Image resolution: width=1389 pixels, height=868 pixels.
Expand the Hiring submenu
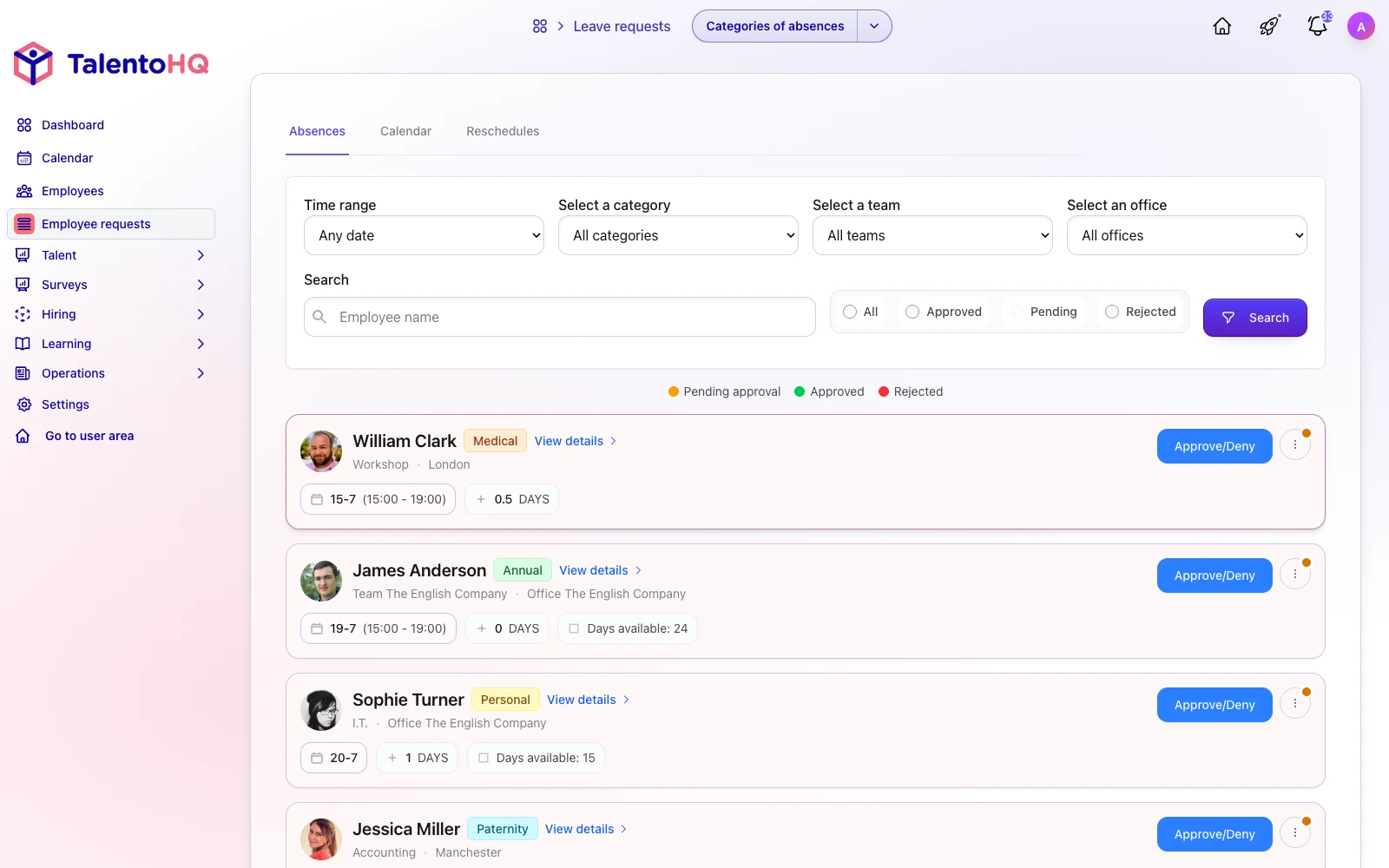point(201,314)
